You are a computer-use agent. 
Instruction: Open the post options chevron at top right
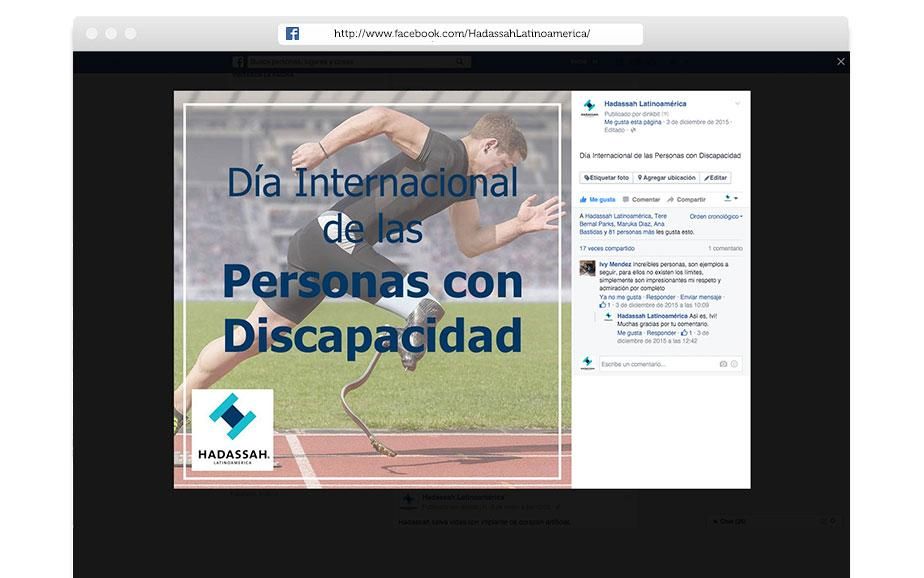click(737, 104)
